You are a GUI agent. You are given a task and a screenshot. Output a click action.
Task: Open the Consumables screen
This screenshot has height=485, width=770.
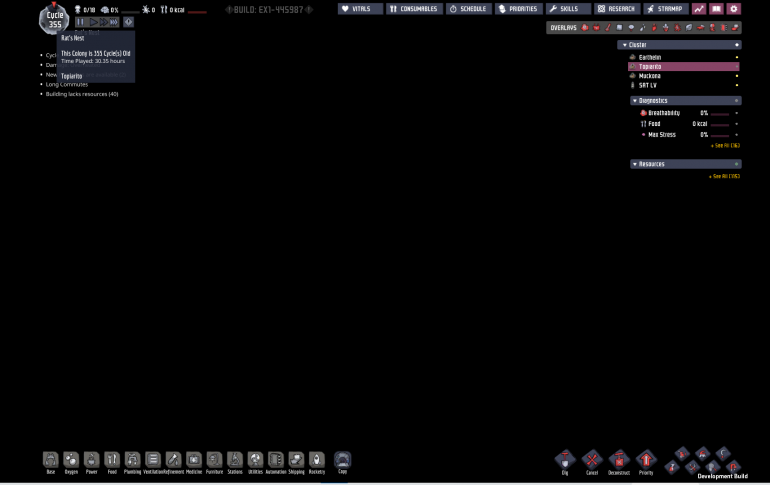(x=414, y=9)
